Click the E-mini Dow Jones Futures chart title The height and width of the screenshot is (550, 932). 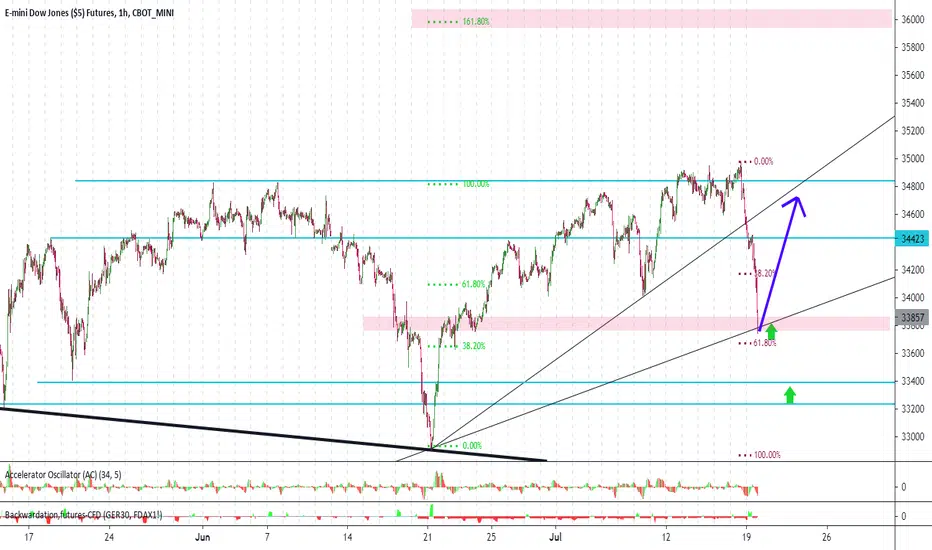89,12
